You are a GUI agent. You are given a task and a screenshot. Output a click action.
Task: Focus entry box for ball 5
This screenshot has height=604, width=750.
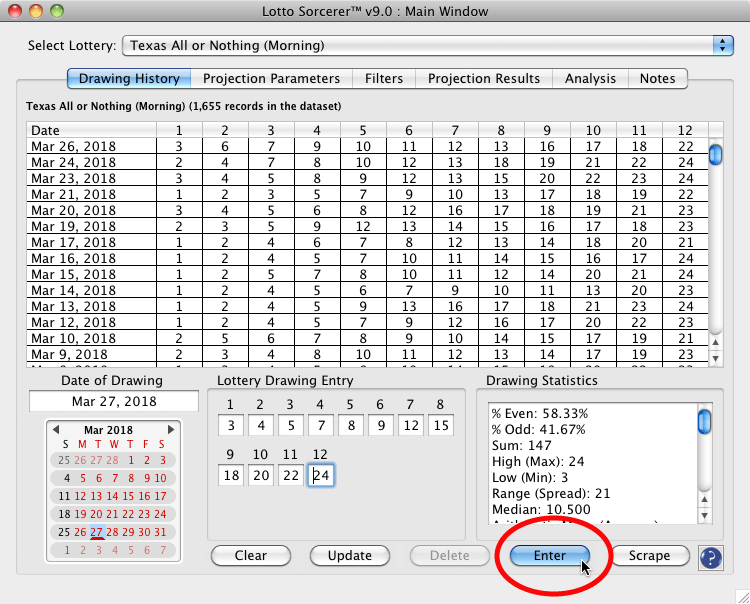(x=351, y=425)
